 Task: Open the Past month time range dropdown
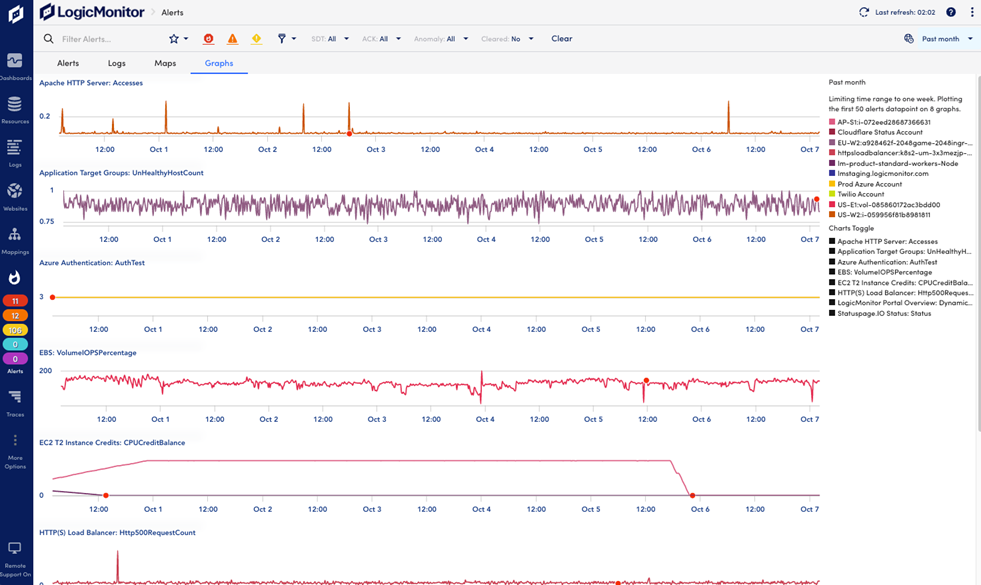947,39
